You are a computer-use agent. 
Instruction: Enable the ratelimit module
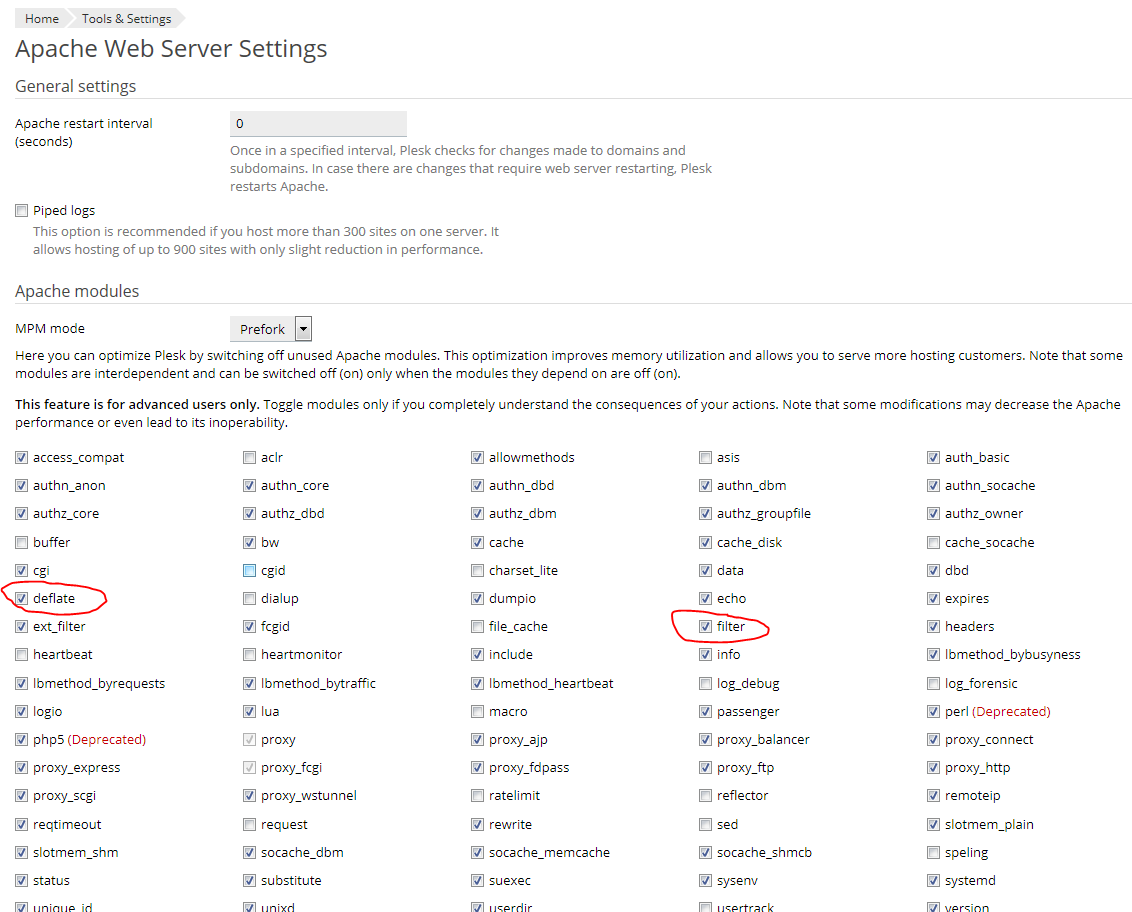[478, 796]
